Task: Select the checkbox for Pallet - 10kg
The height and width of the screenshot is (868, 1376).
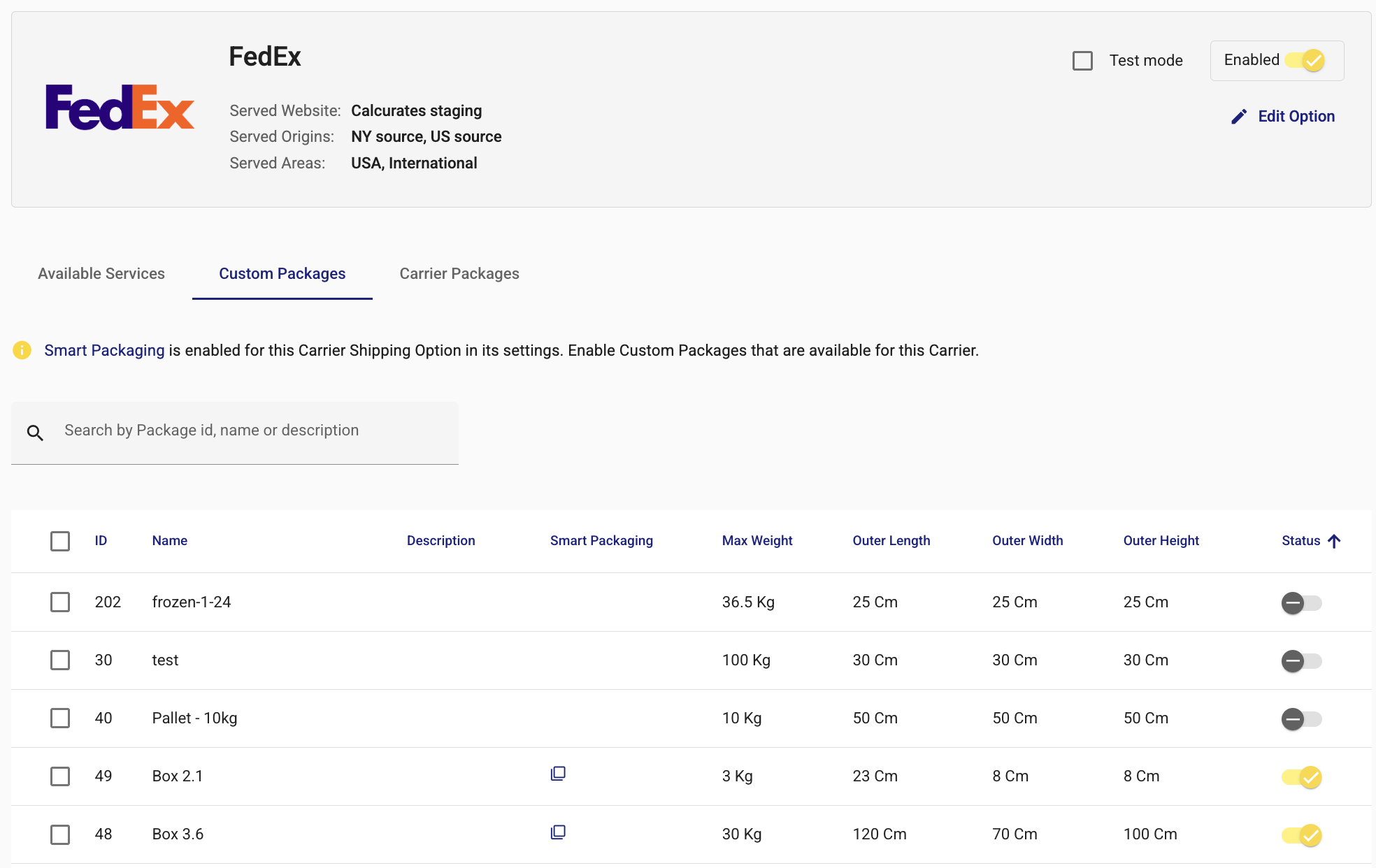Action: pos(60,718)
